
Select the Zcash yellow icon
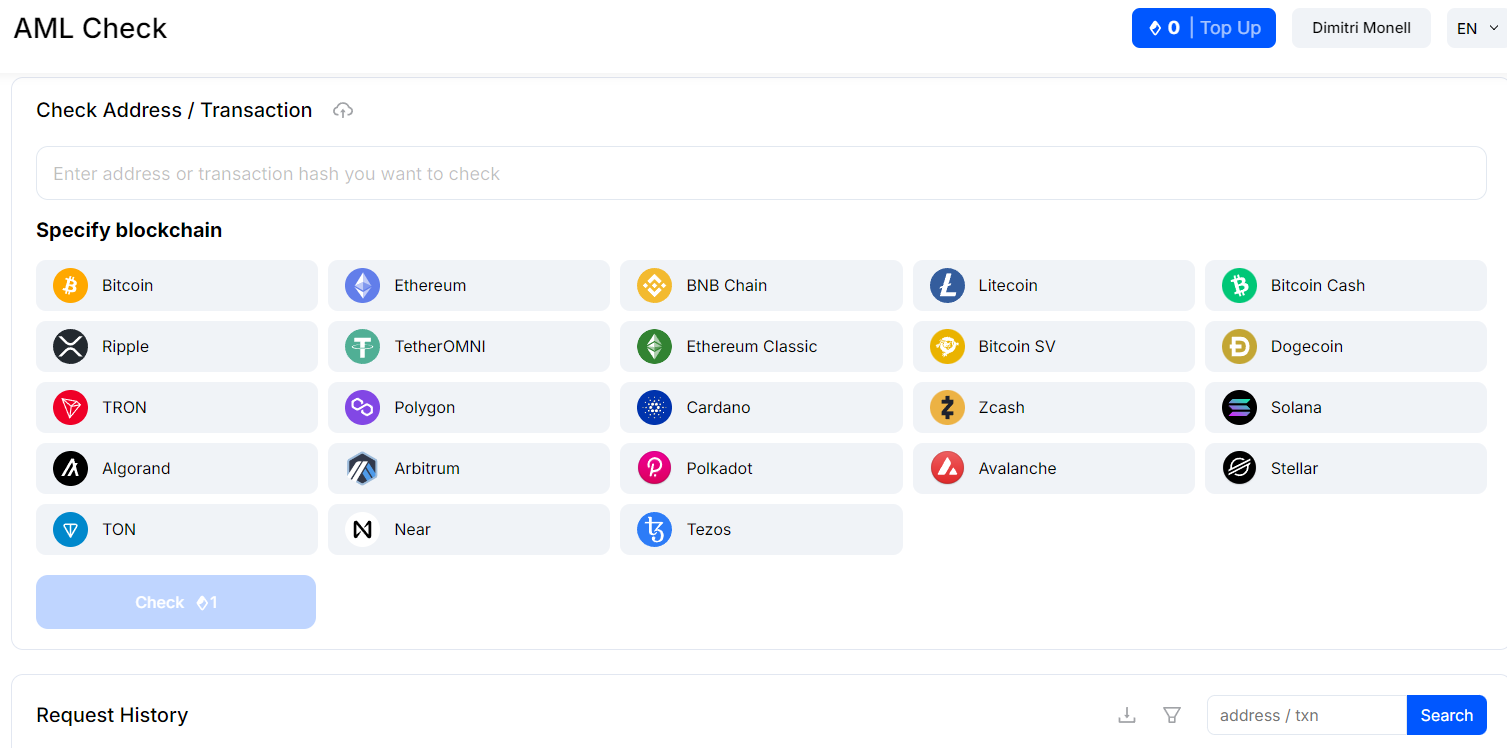tap(947, 408)
